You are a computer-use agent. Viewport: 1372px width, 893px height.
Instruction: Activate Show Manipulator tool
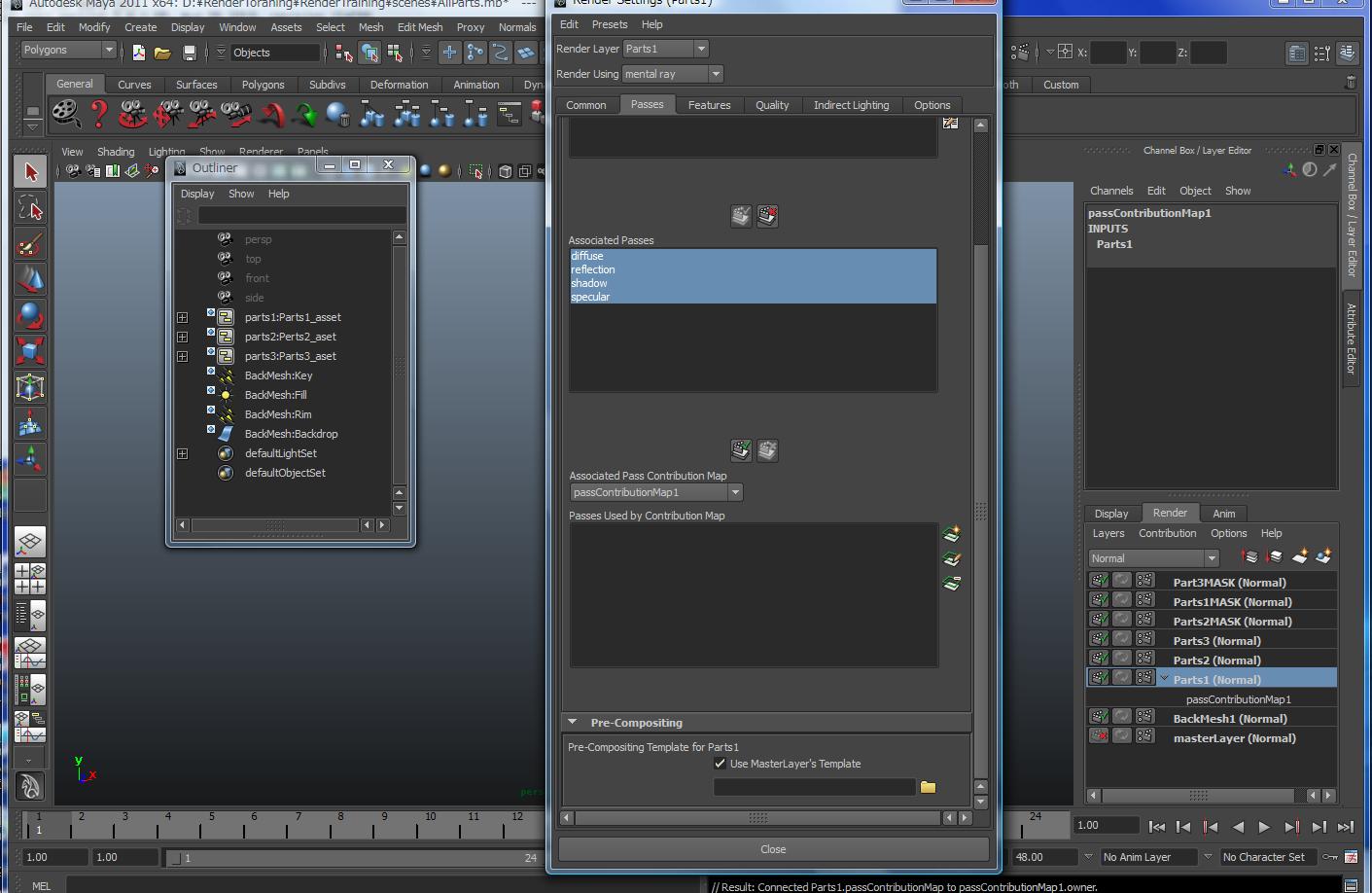[x=30, y=459]
